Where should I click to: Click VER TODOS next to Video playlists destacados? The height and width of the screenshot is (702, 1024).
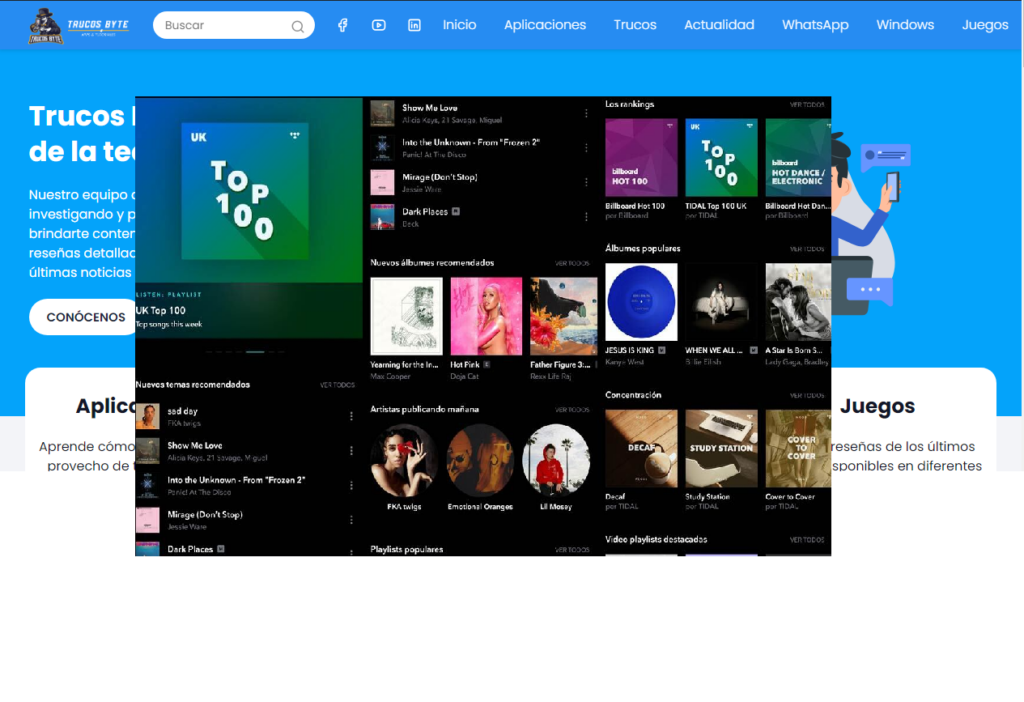[807, 539]
